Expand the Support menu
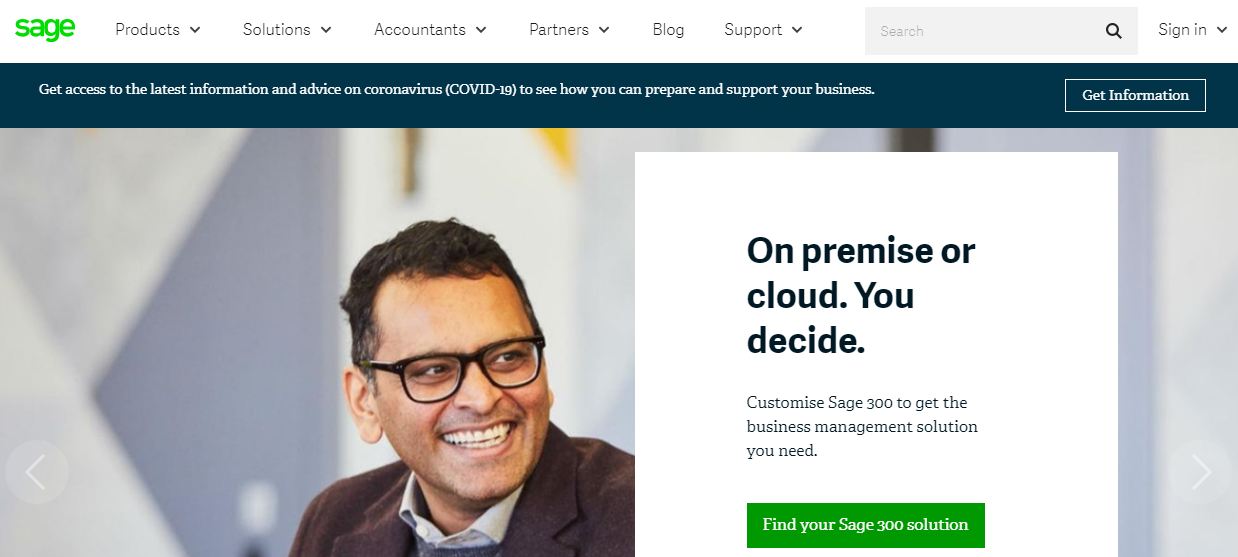The image size is (1238, 557). [x=763, y=30]
